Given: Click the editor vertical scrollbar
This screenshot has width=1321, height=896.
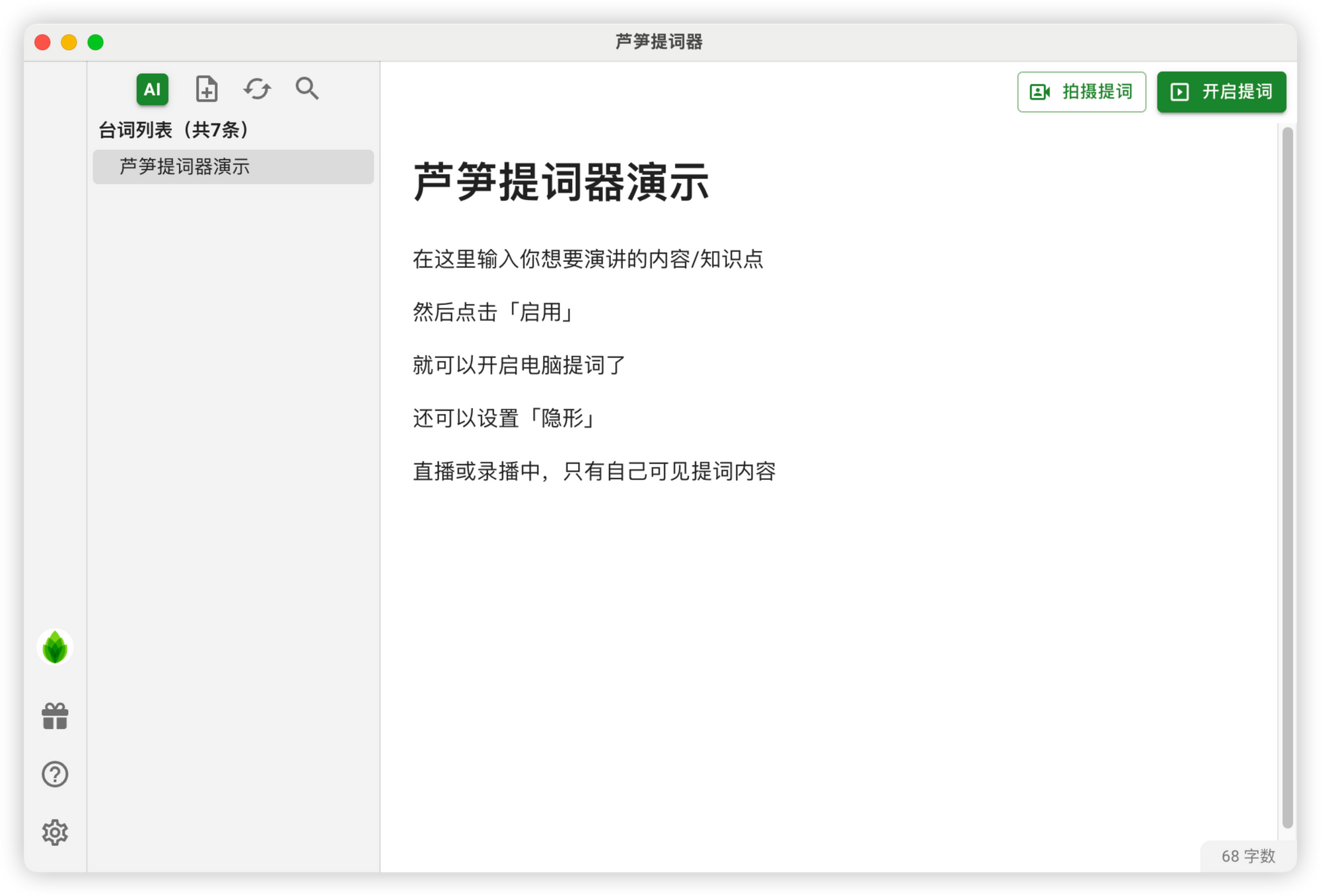Looking at the screenshot, I should [1287, 477].
